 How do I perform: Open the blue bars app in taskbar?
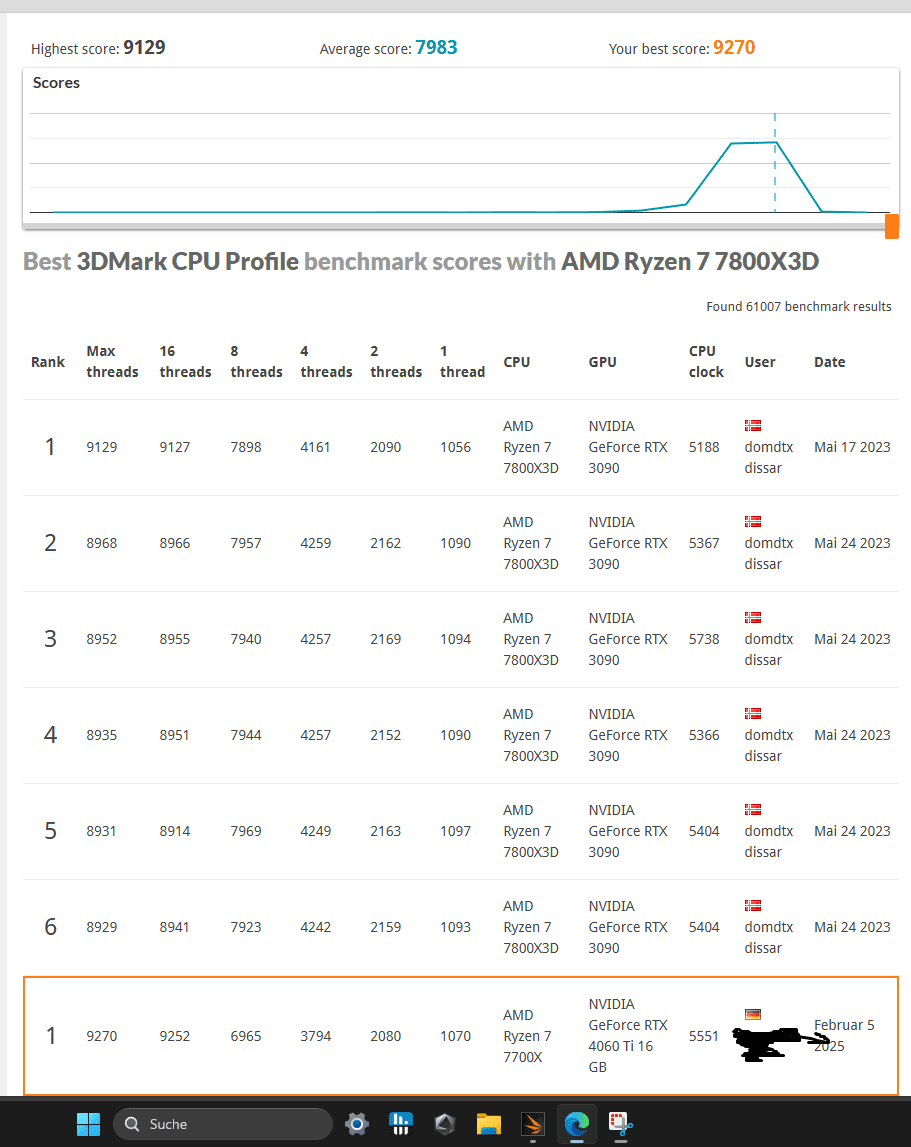click(x=401, y=1124)
